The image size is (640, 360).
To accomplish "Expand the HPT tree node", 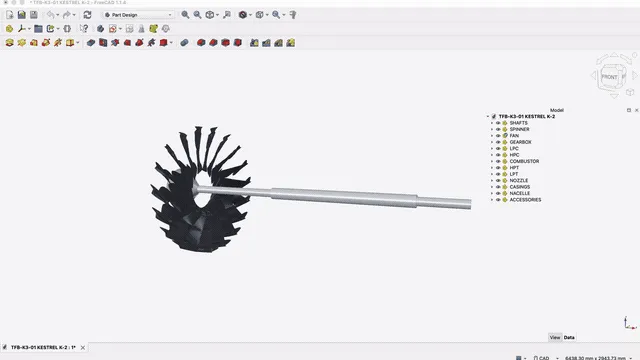I will [x=492, y=168].
